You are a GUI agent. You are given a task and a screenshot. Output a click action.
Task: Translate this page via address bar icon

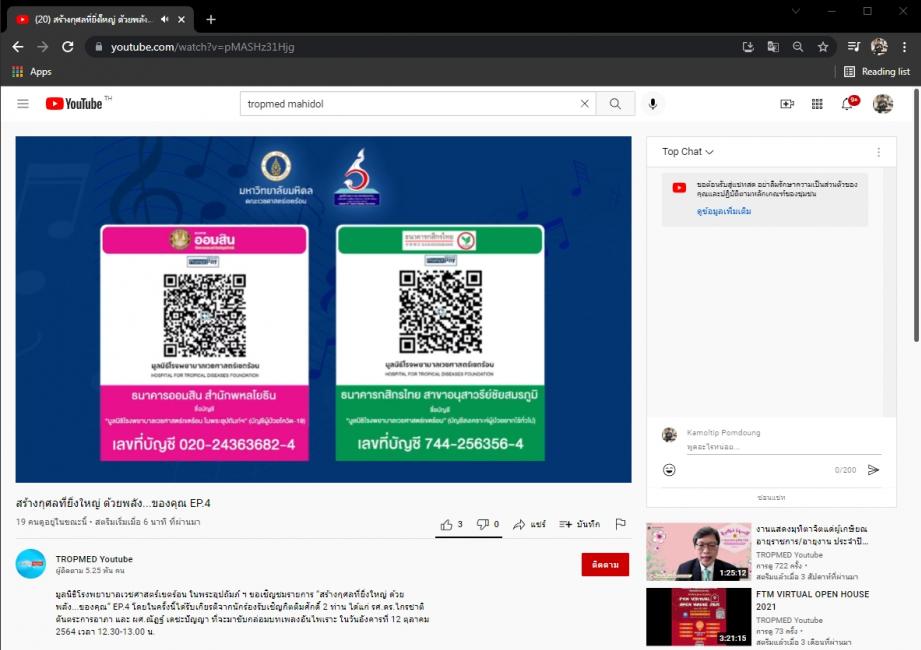pos(773,47)
